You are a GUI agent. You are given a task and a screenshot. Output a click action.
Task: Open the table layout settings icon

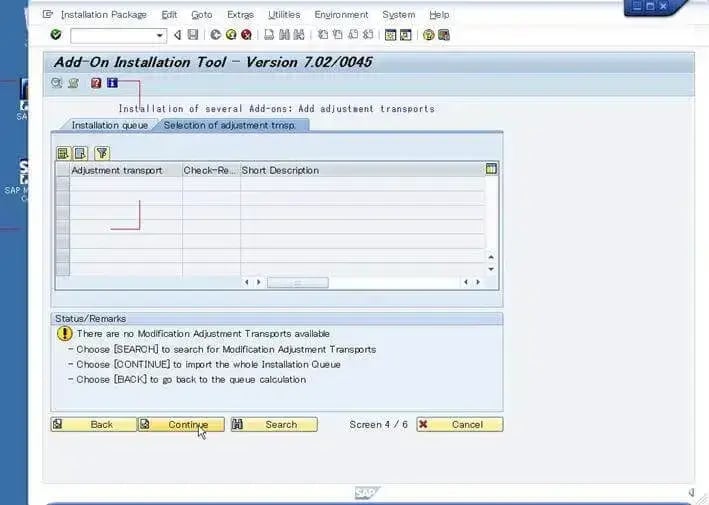491,169
